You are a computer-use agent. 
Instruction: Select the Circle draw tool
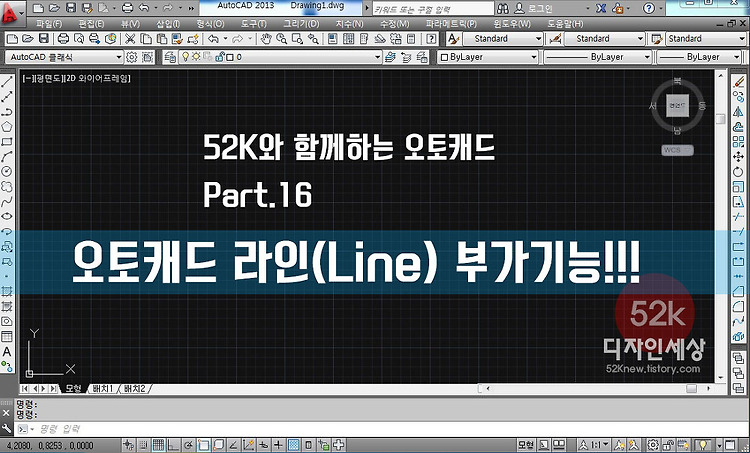[7, 171]
